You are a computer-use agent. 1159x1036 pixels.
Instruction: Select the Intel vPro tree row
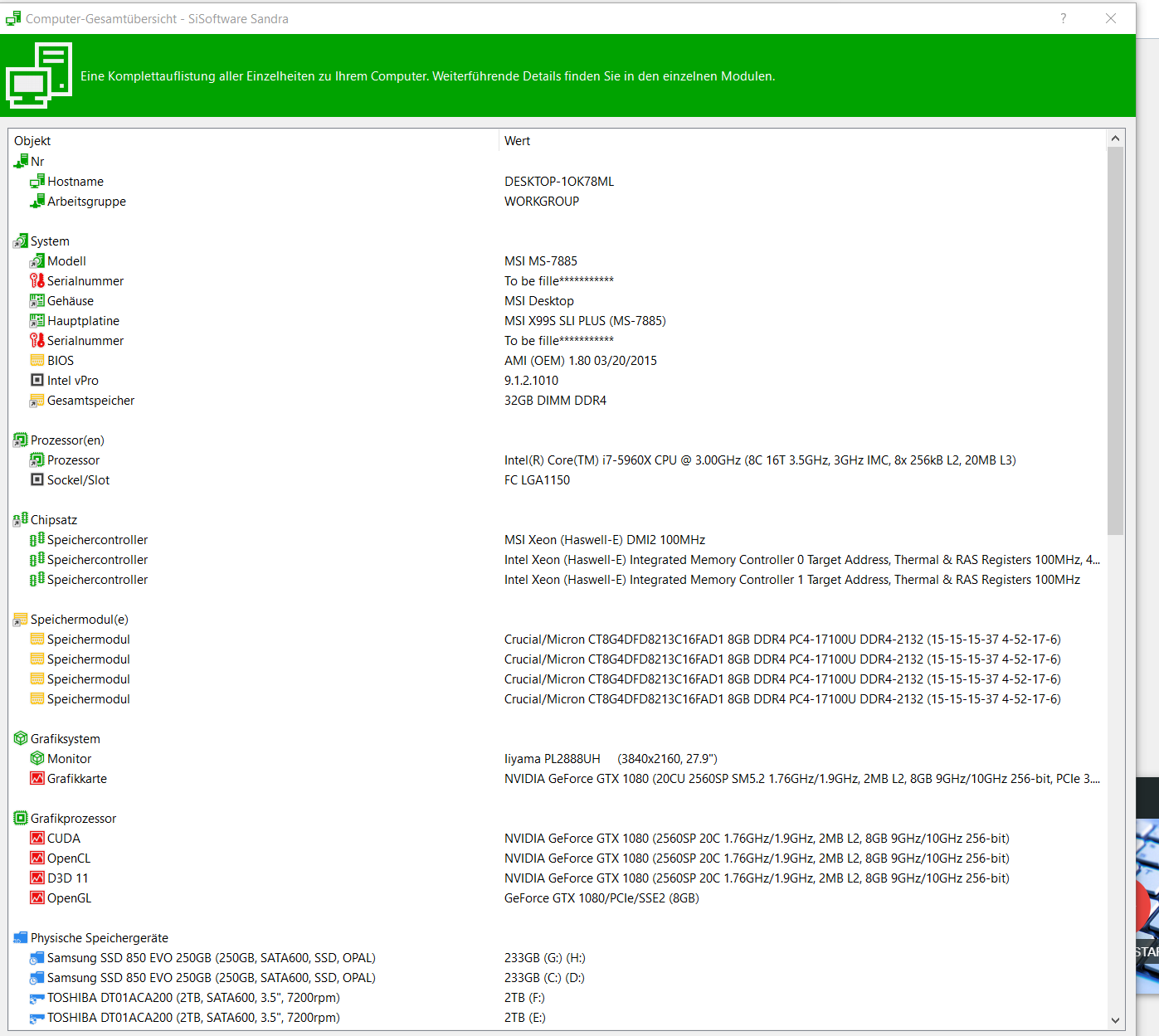click(x=558, y=380)
